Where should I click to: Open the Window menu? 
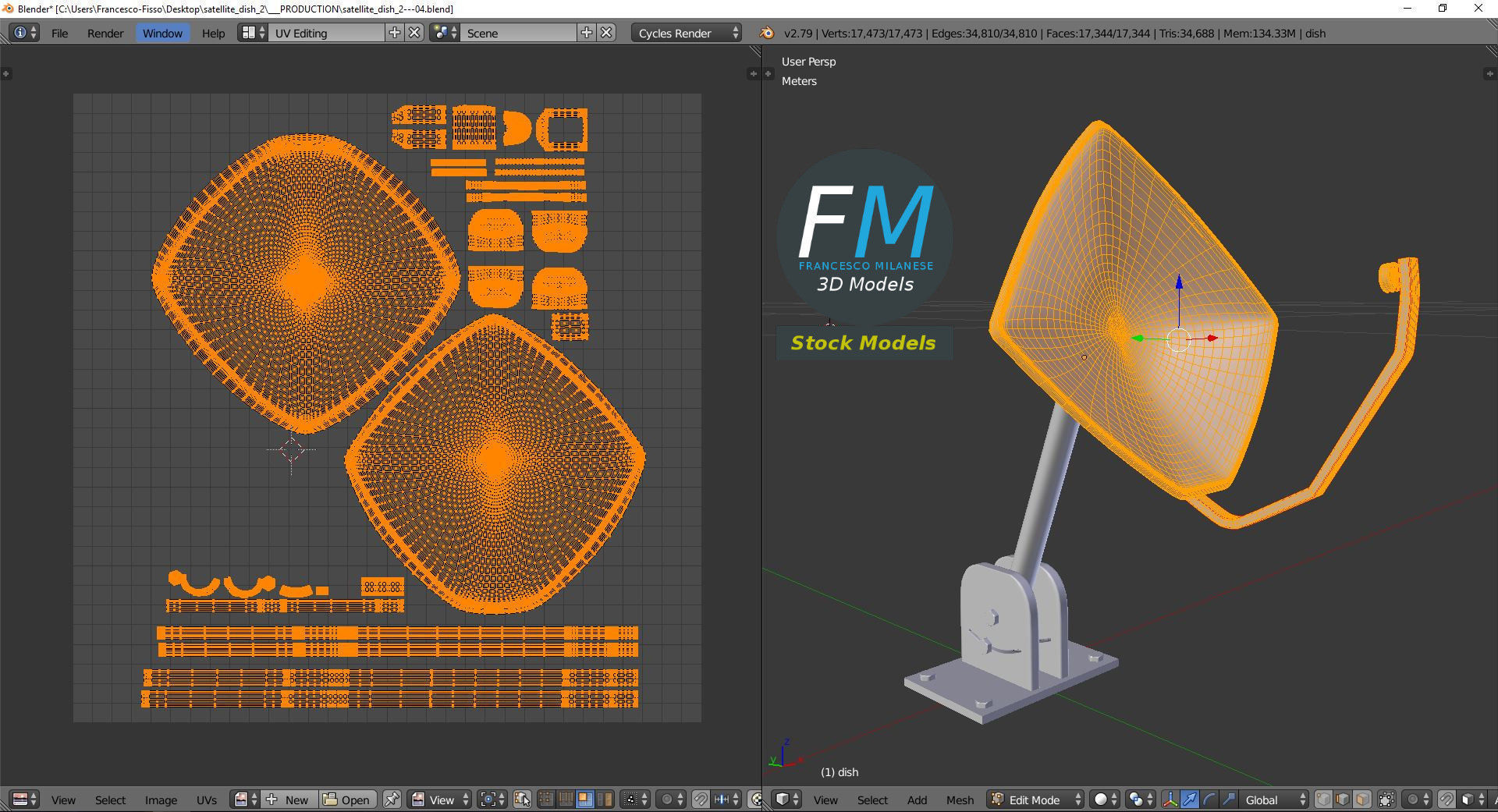(x=162, y=33)
